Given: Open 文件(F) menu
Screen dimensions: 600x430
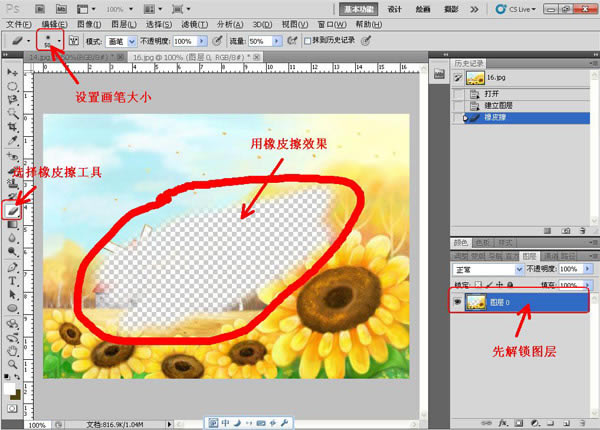Looking at the screenshot, I should pos(18,24).
